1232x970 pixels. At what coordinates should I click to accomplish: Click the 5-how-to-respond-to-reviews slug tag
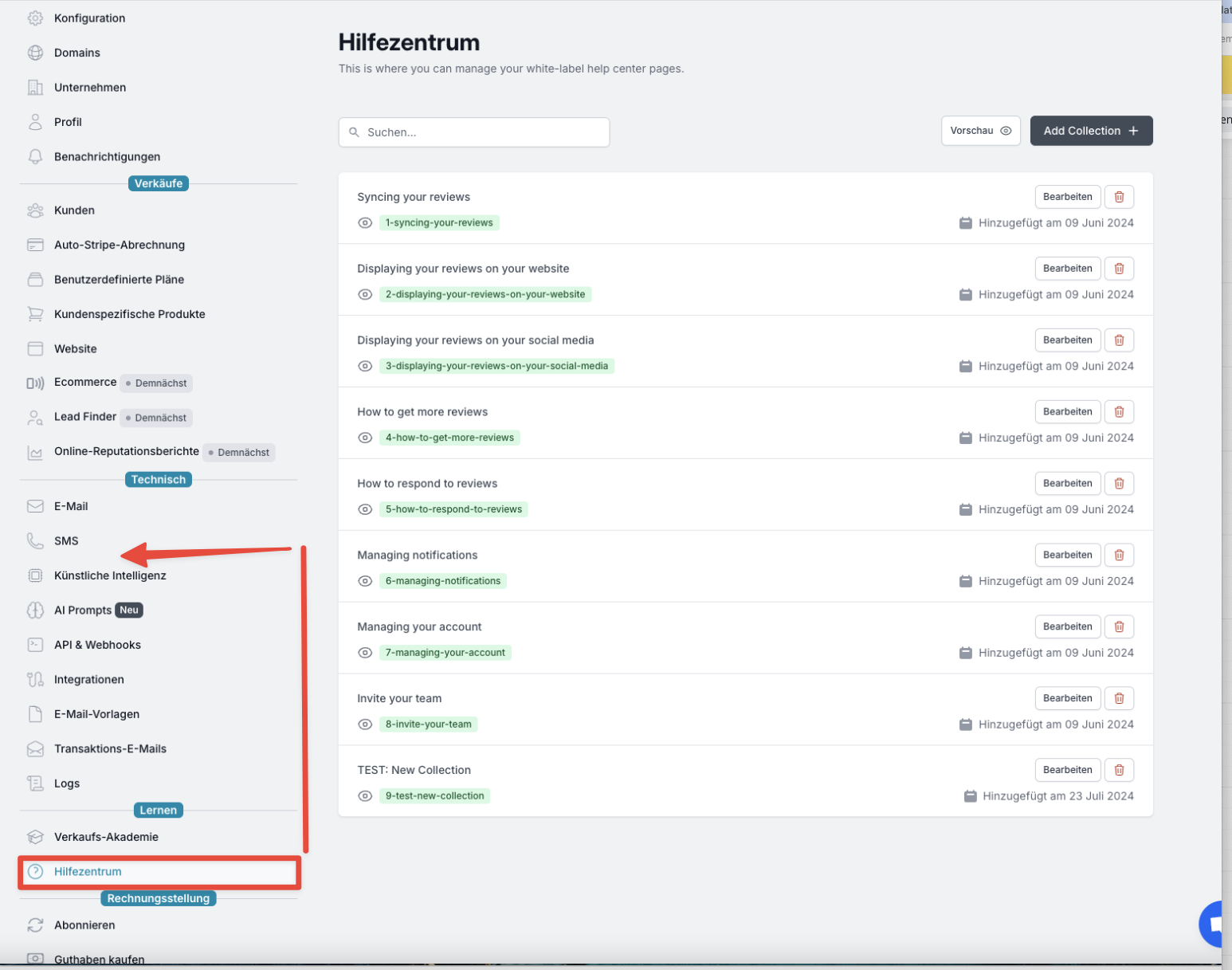(453, 509)
